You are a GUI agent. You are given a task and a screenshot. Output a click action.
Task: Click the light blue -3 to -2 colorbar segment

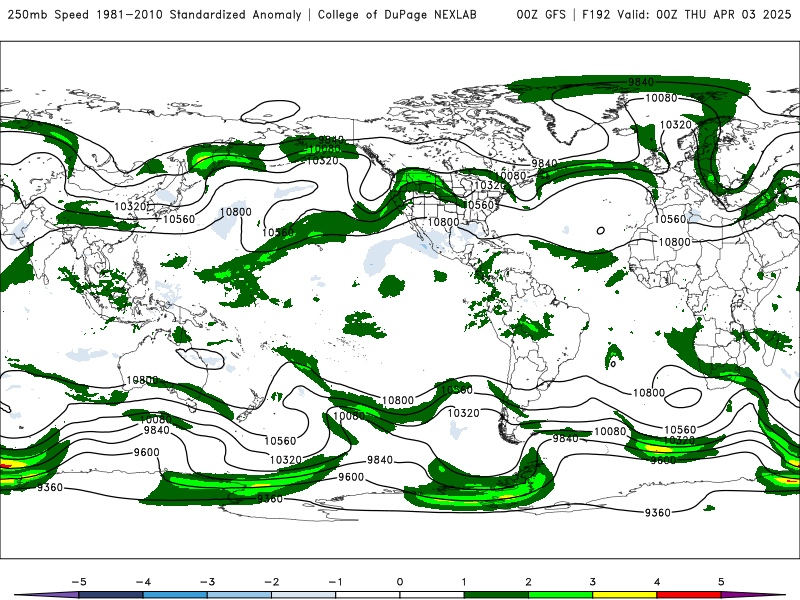click(x=239, y=595)
